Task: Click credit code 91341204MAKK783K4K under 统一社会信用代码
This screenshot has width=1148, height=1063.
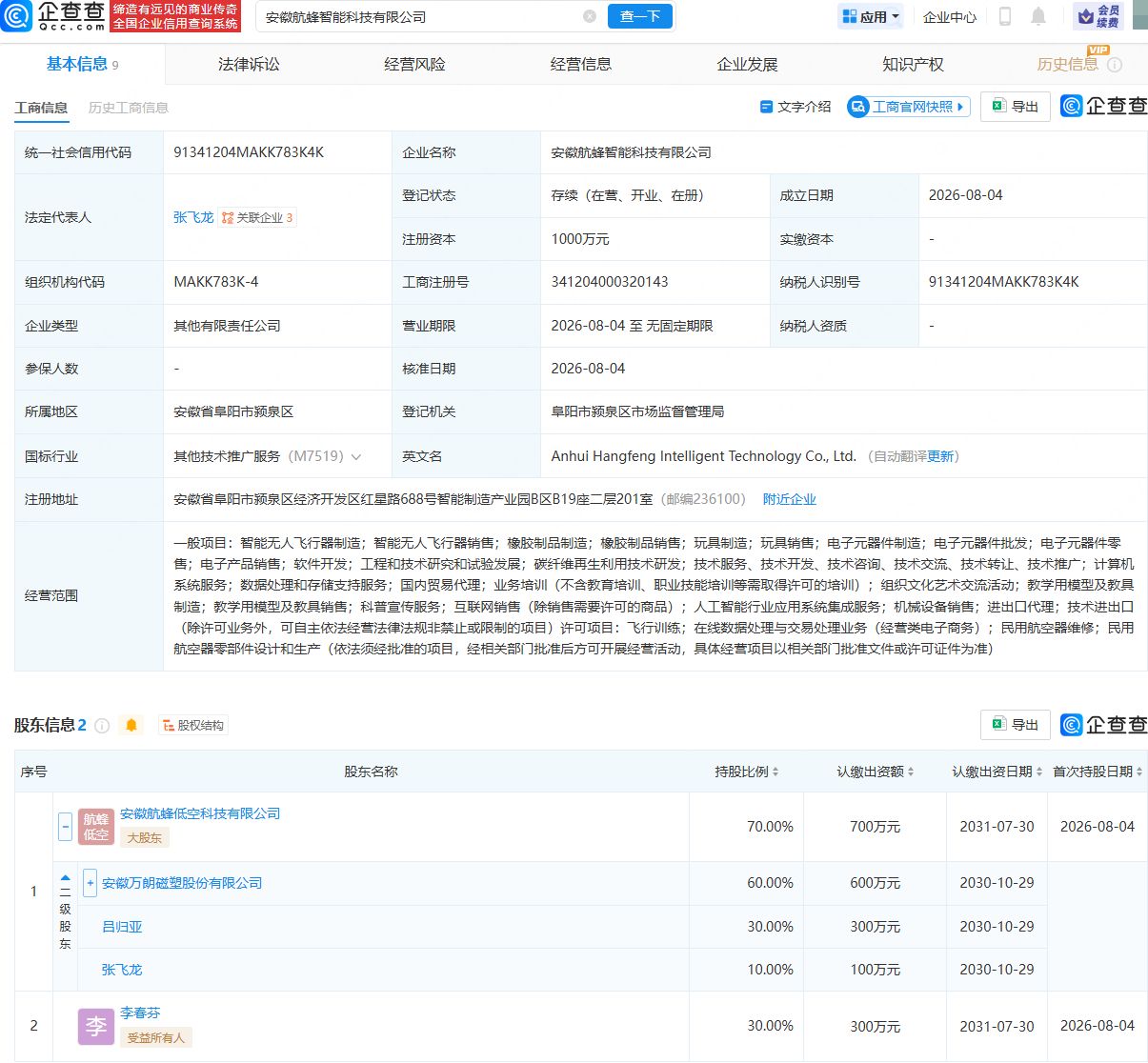Action: (249, 152)
